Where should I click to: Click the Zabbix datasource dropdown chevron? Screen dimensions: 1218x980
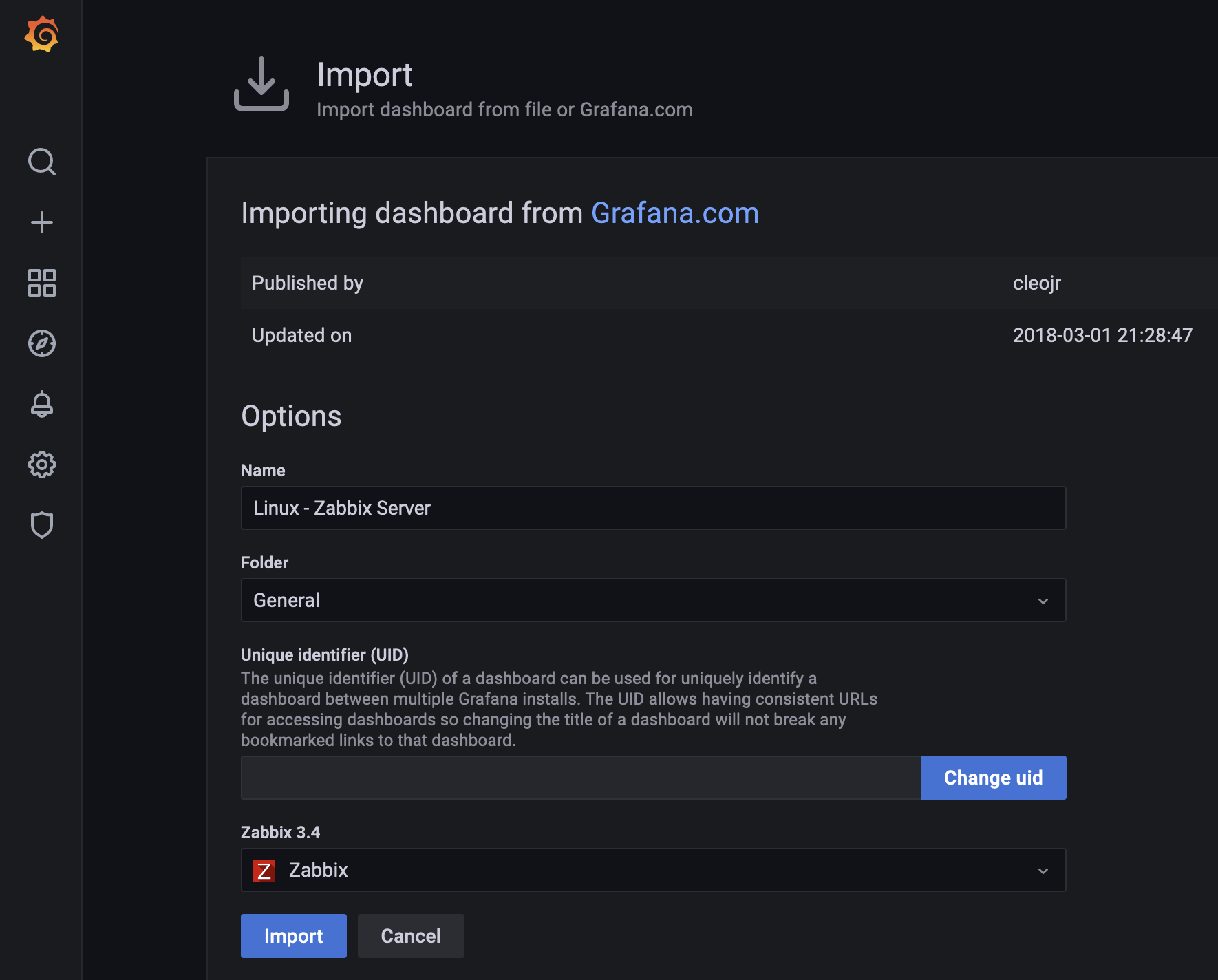click(1043, 871)
